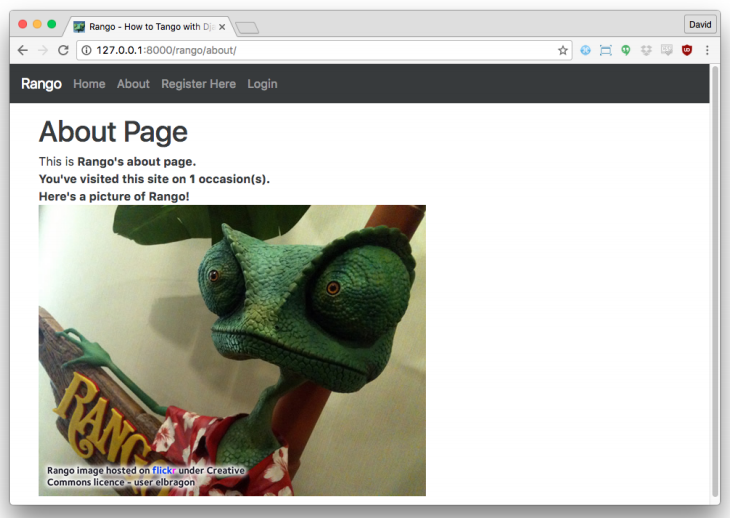The image size is (730, 518).
Task: Click the Rango brand link in the navbar
Action: coord(41,84)
